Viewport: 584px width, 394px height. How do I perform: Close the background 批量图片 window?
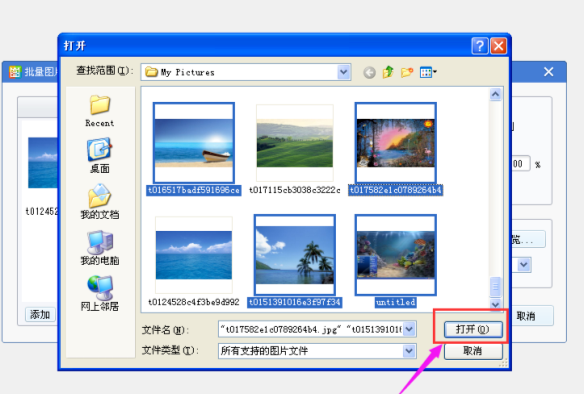click(x=548, y=72)
